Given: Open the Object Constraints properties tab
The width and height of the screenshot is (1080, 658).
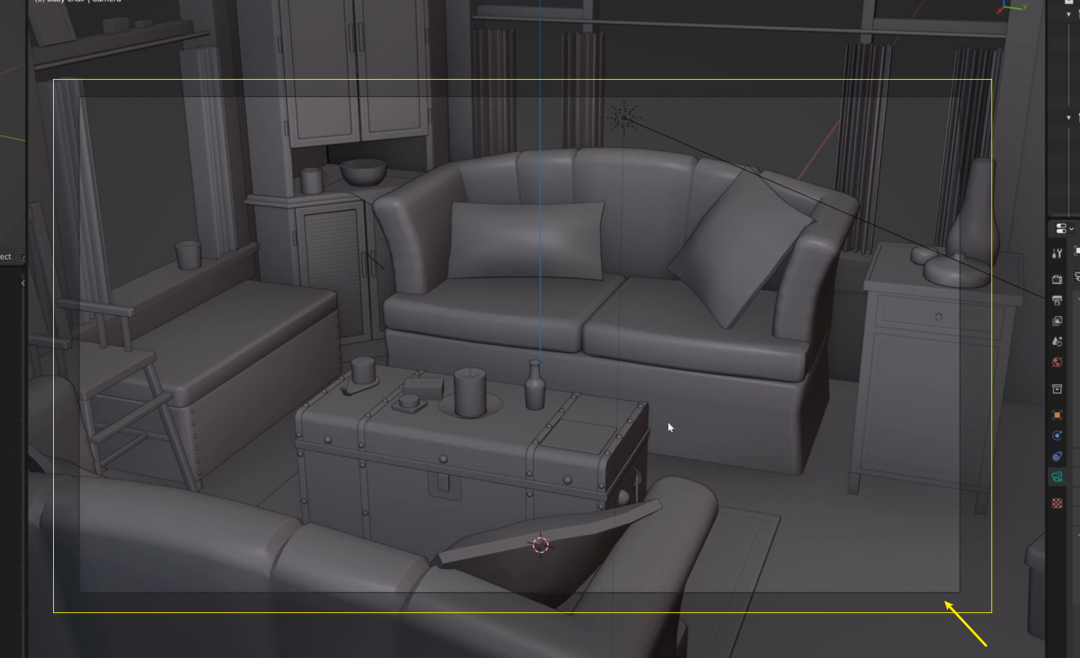Looking at the screenshot, I should (x=1057, y=456).
